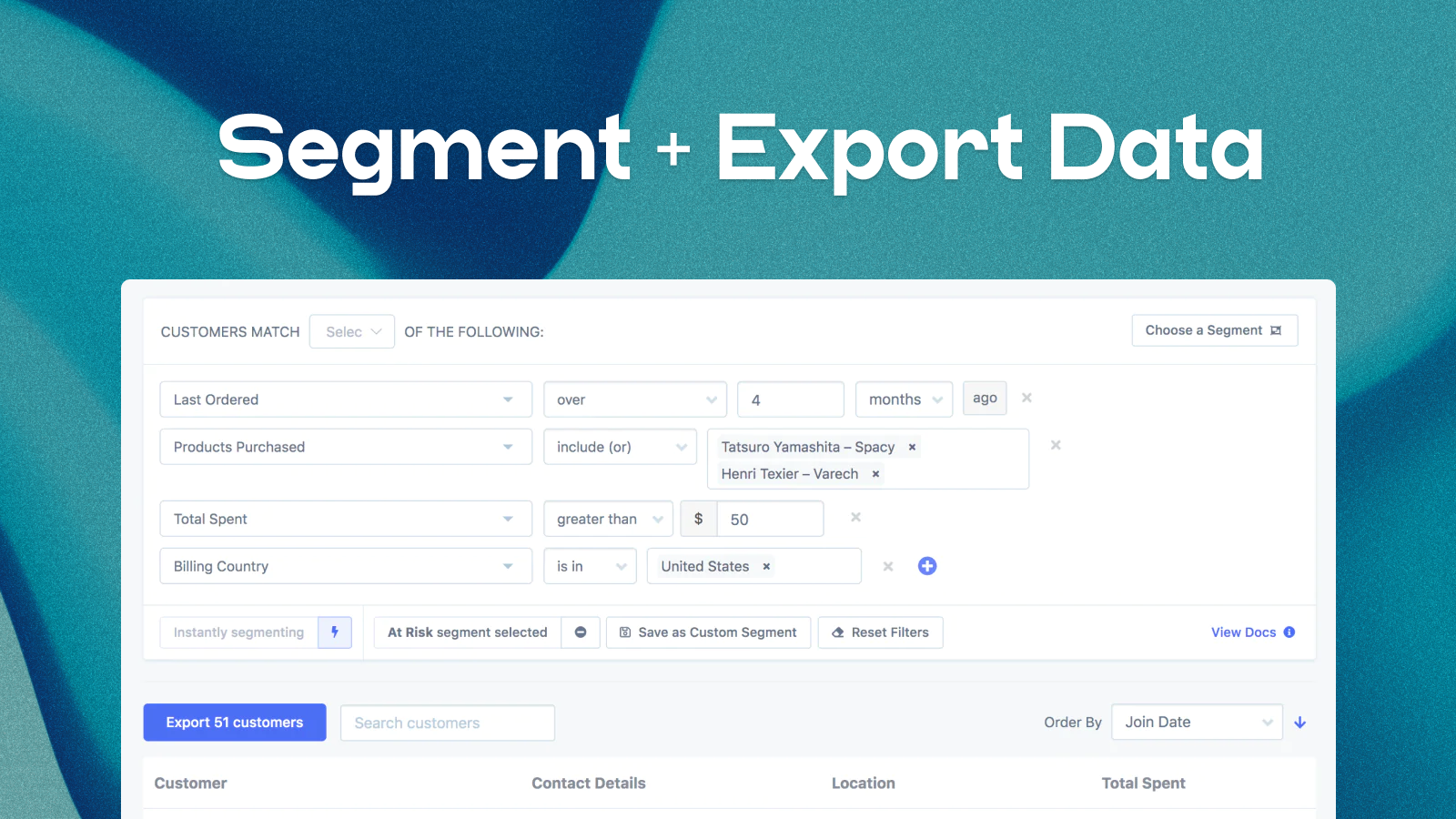The width and height of the screenshot is (1456, 819).
Task: Click the minus icon to deselect At Risk segment
Action: (581, 632)
